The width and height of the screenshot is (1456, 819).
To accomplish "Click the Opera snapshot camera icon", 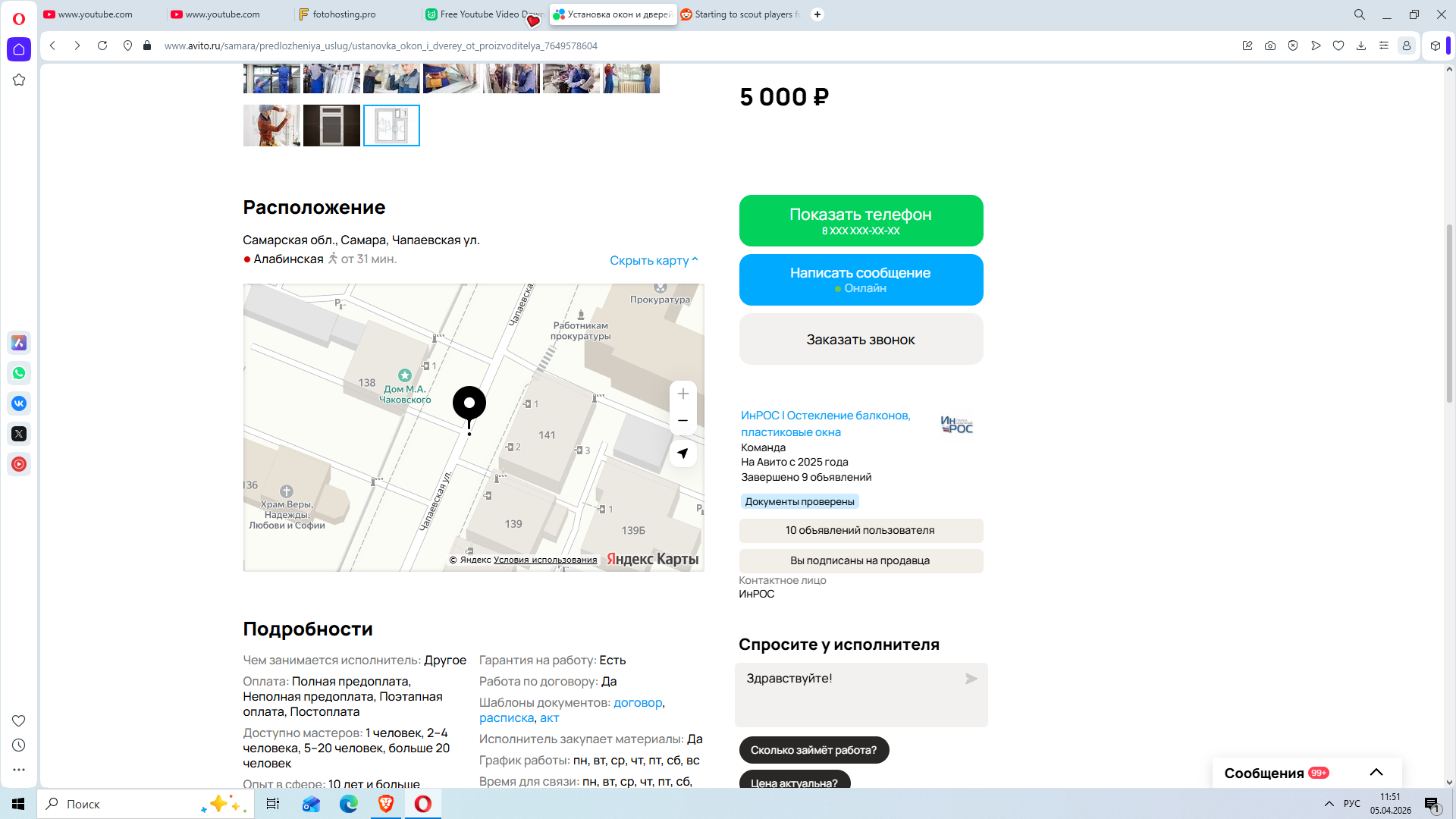I will (x=1270, y=45).
